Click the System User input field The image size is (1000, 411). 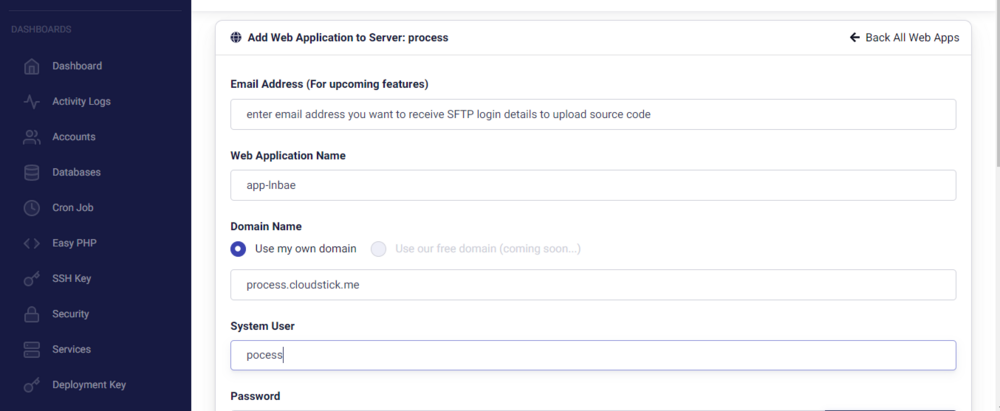(592, 355)
